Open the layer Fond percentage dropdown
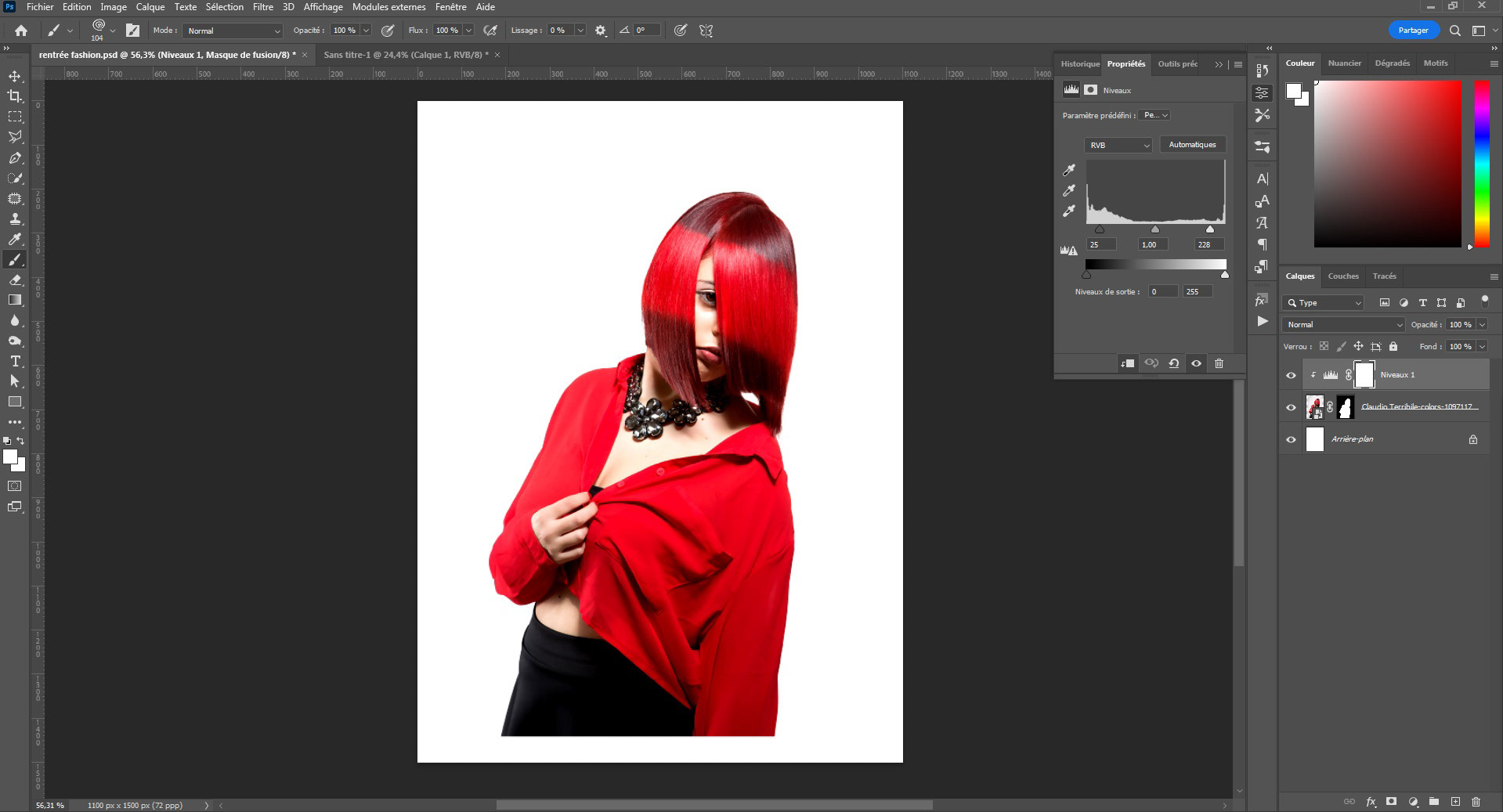Image resolution: width=1503 pixels, height=812 pixels. pos(1482,346)
